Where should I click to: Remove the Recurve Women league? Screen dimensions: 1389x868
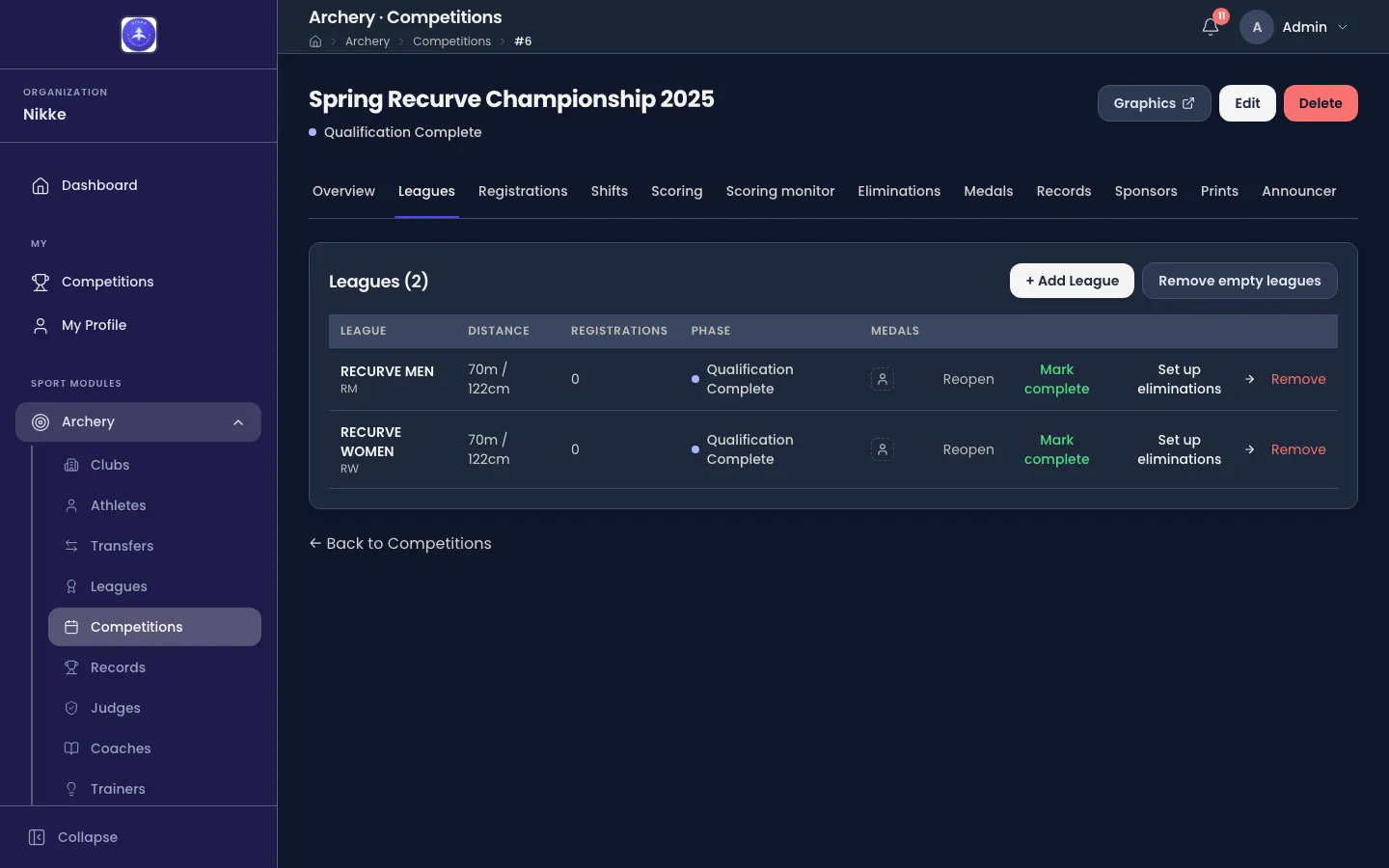(x=1298, y=449)
